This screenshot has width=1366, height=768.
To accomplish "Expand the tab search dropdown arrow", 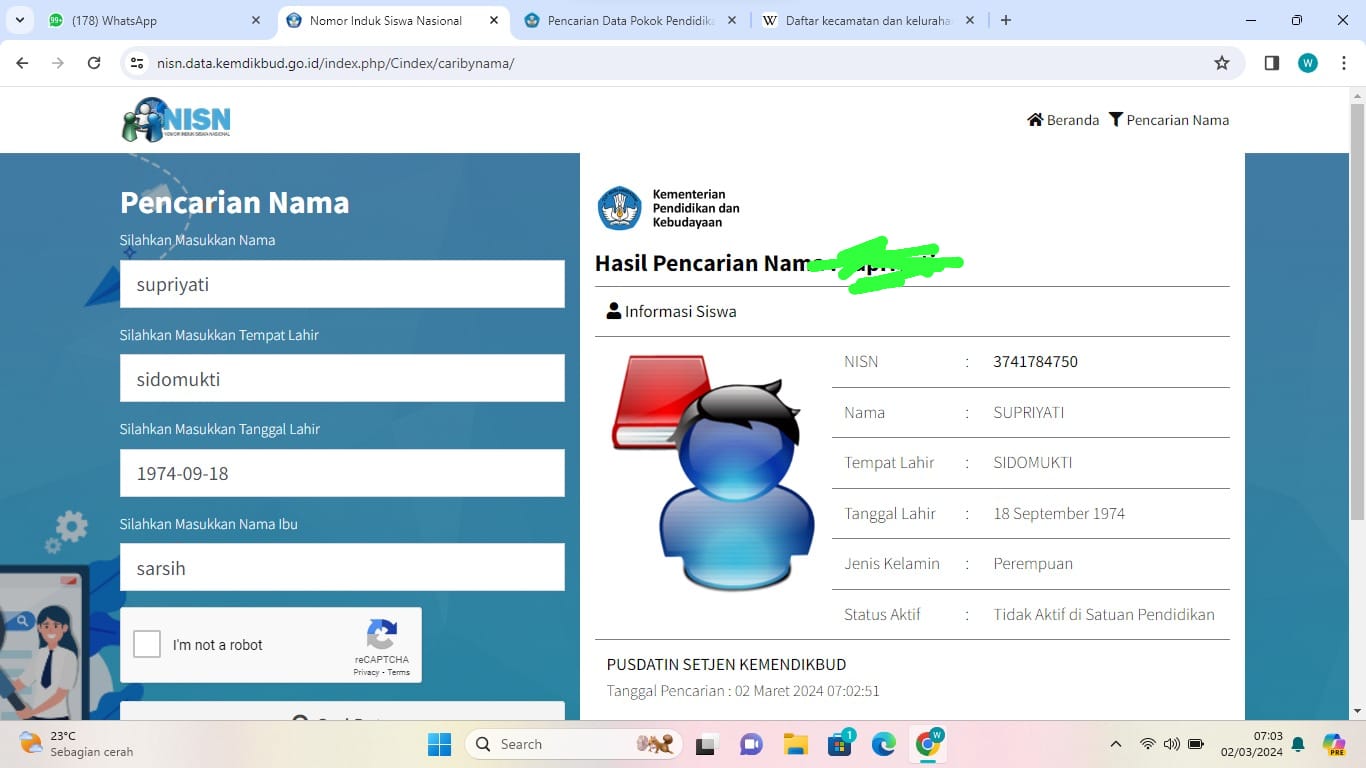I will pos(20,20).
